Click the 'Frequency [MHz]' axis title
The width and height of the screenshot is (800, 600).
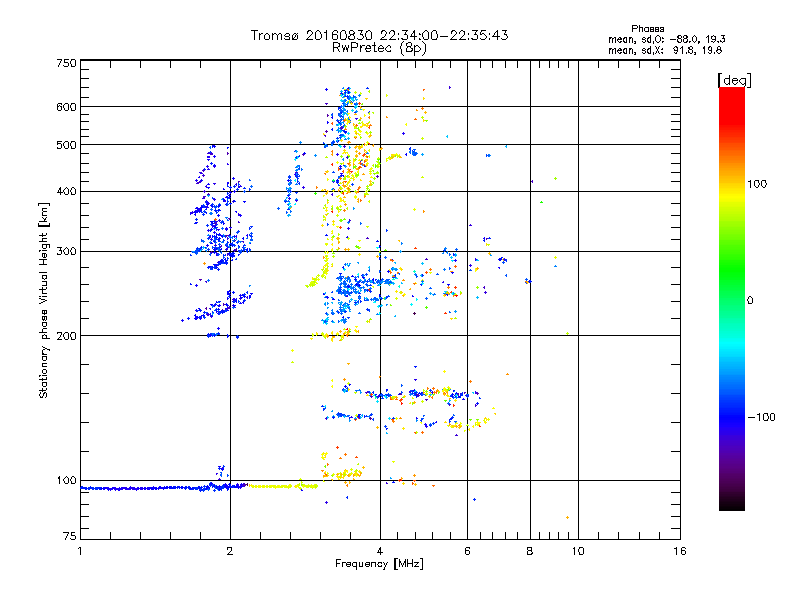tap(379, 564)
